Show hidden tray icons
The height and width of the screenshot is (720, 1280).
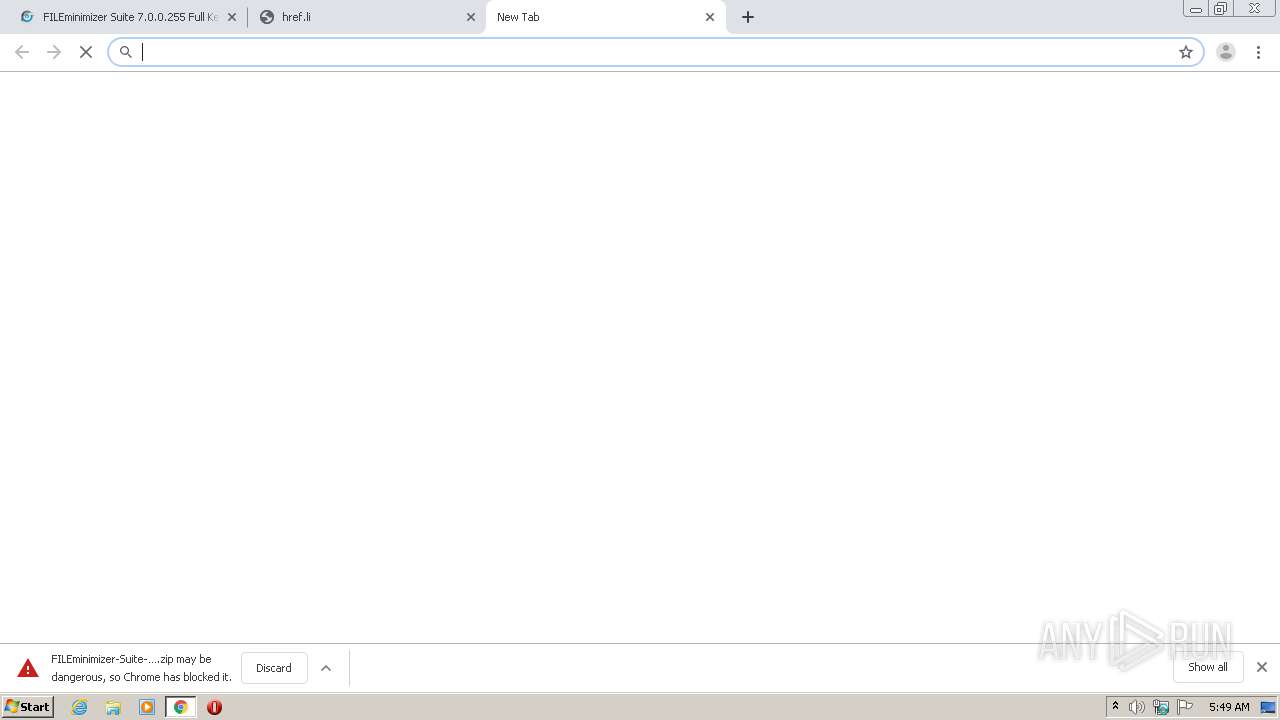coord(1115,707)
